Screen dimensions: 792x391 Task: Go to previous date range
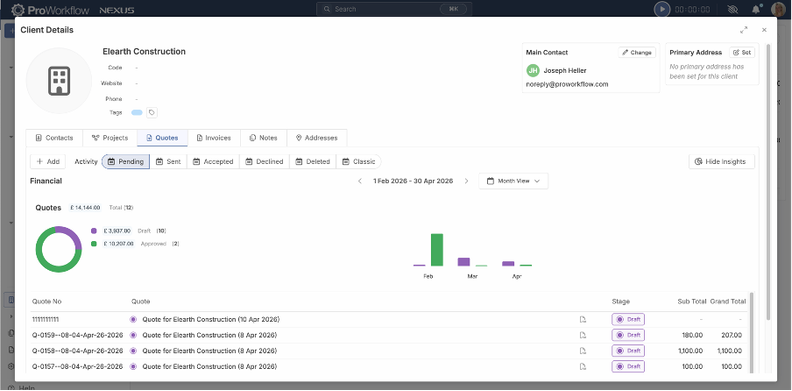(360, 181)
